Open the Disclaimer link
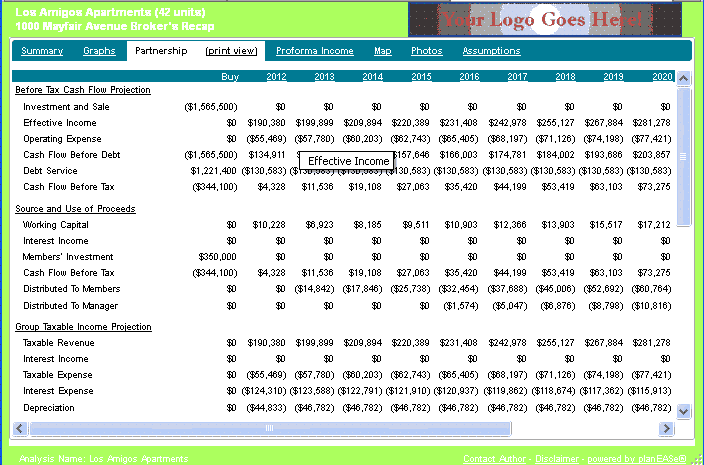The height and width of the screenshot is (465, 704). pos(557,459)
